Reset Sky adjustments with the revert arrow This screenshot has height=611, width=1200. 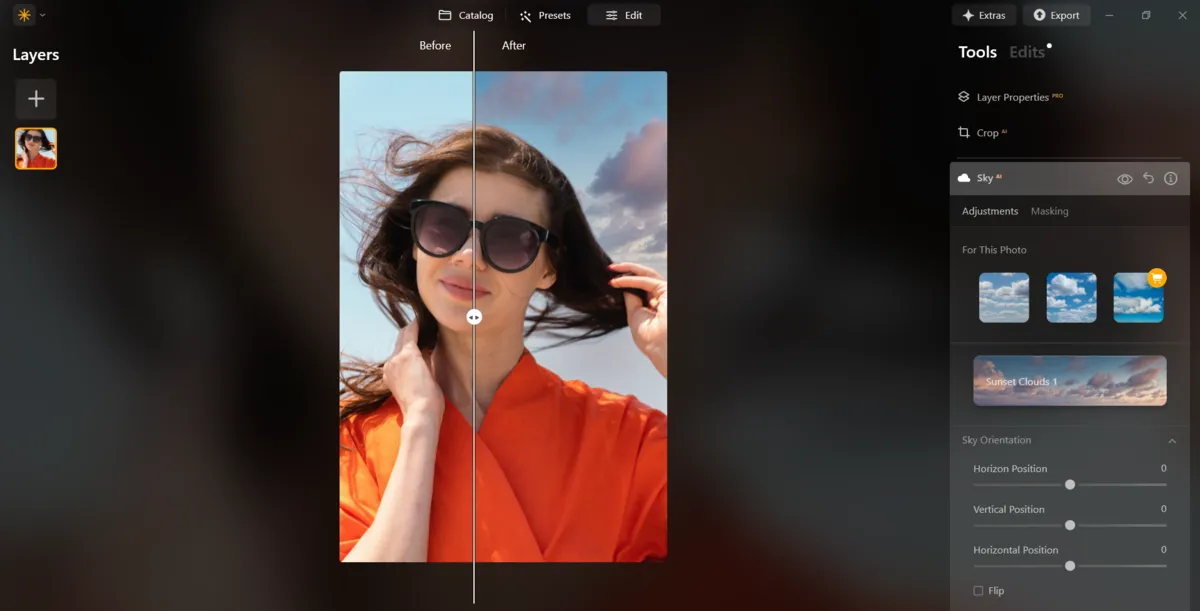pos(1147,177)
